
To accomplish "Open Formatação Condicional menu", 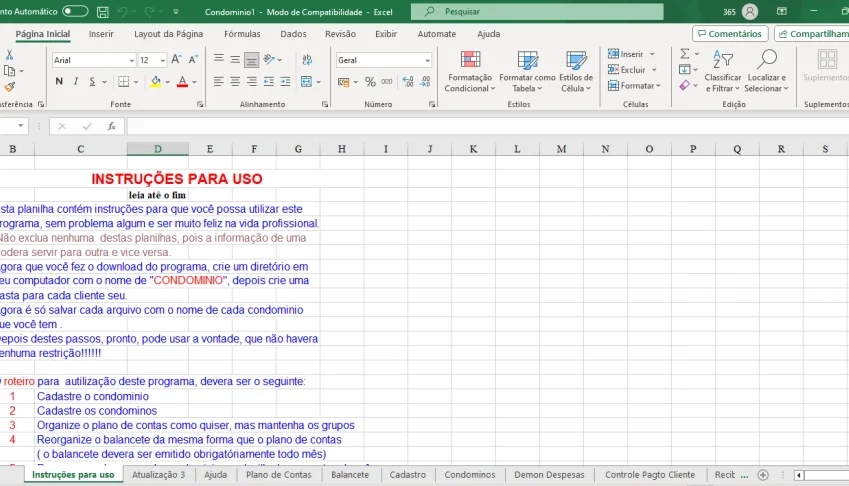I will (470, 71).
